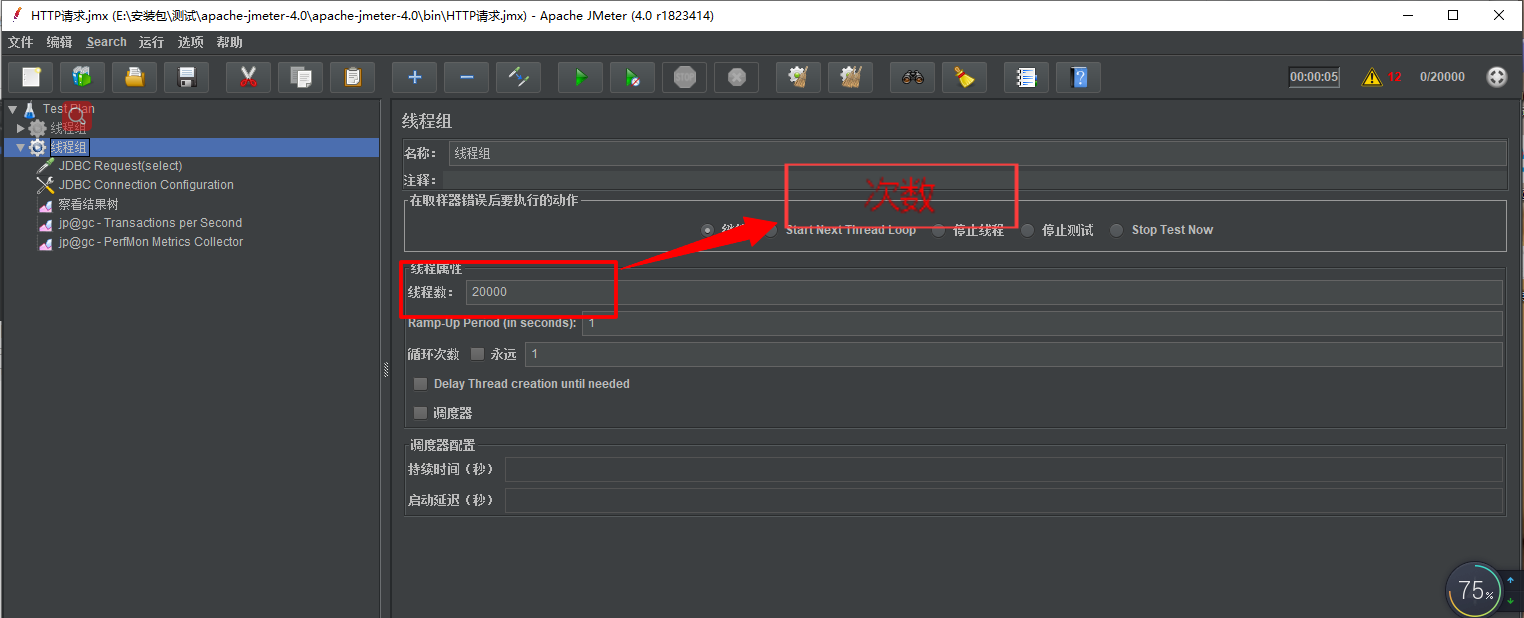Select jp@gc - PerfMon Metrics Collector
This screenshot has width=1524, height=618.
pos(151,242)
